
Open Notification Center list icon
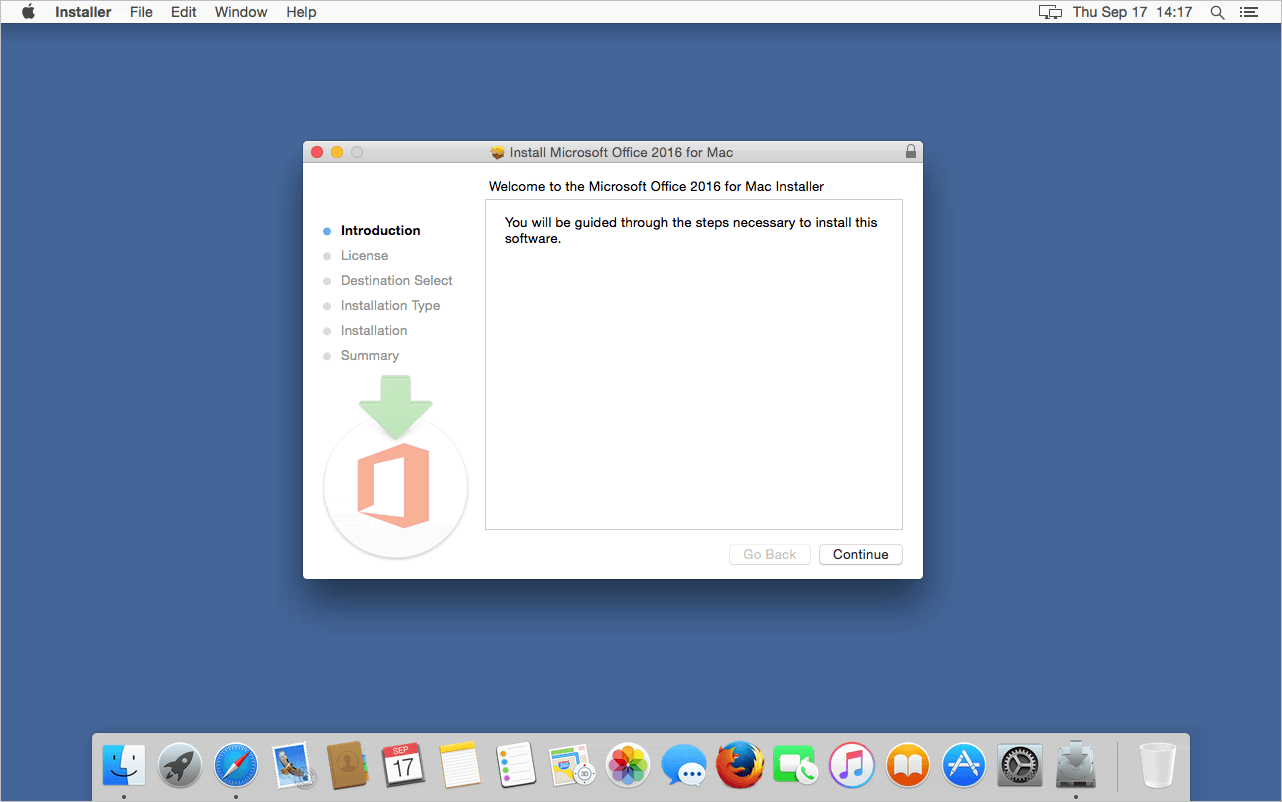[x=1248, y=12]
